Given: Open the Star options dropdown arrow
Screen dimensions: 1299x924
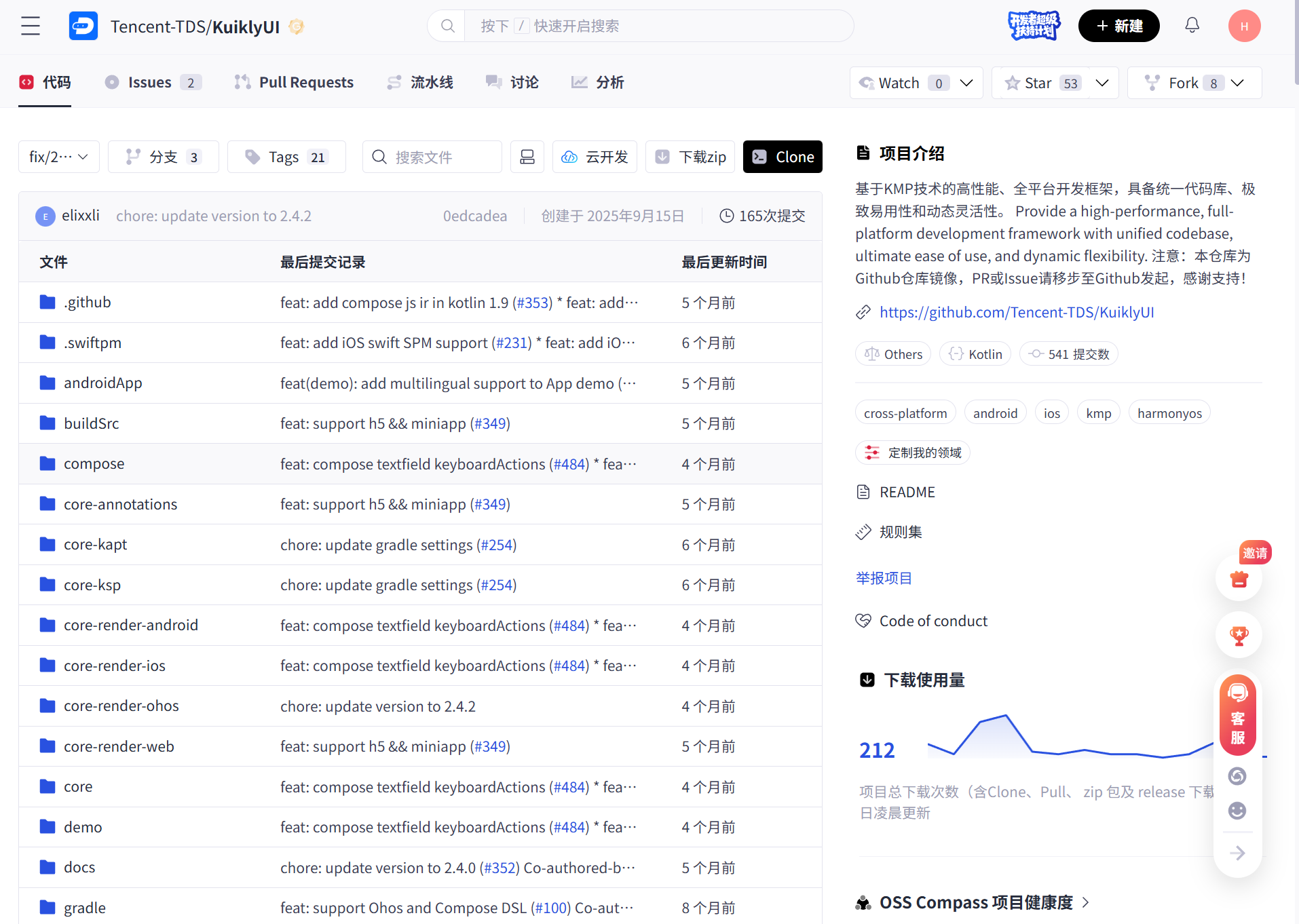Looking at the screenshot, I should 1102,83.
